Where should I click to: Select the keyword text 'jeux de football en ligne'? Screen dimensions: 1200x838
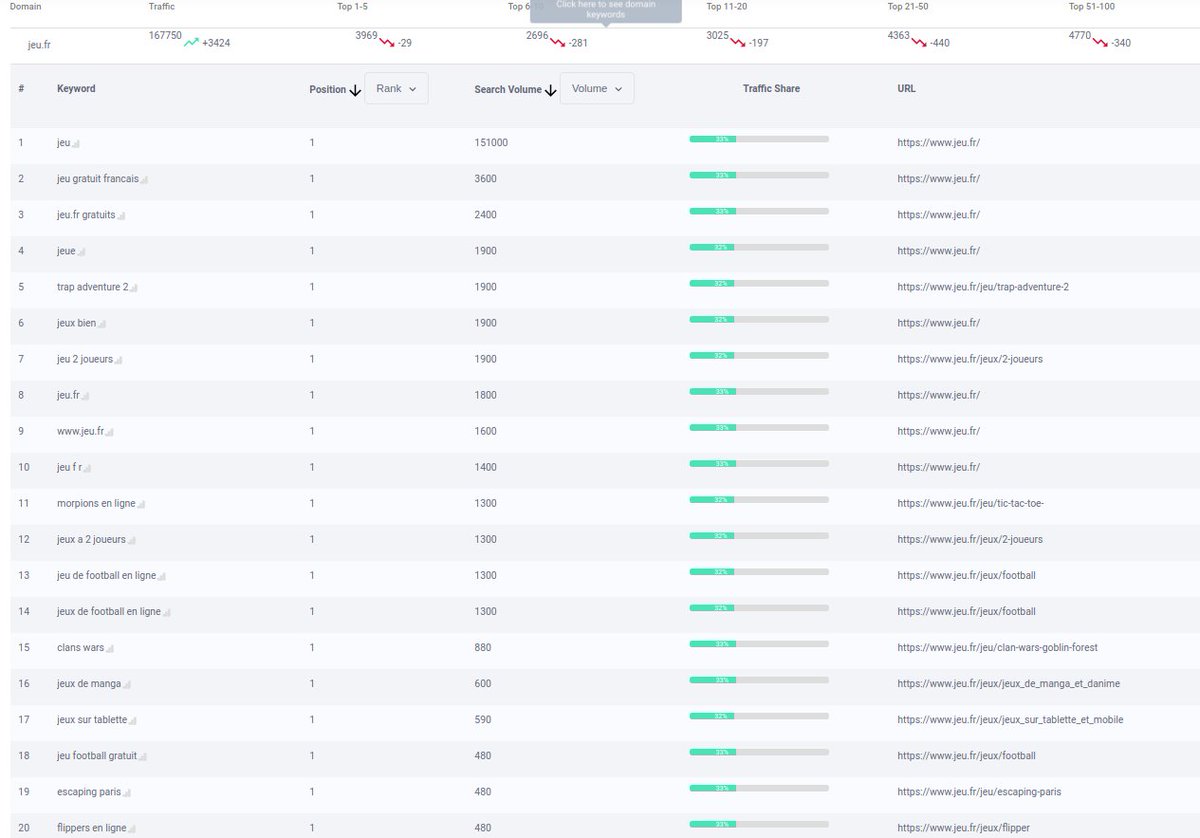[x=109, y=611]
